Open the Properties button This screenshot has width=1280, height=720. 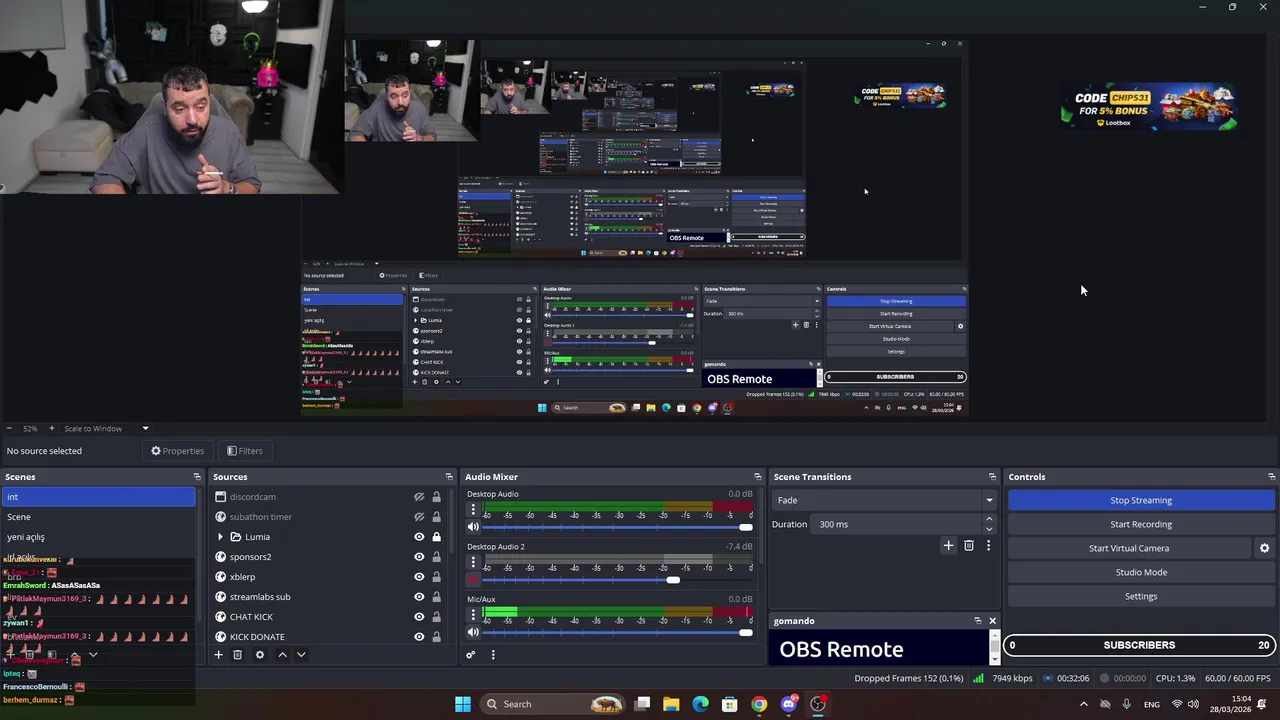tap(177, 451)
